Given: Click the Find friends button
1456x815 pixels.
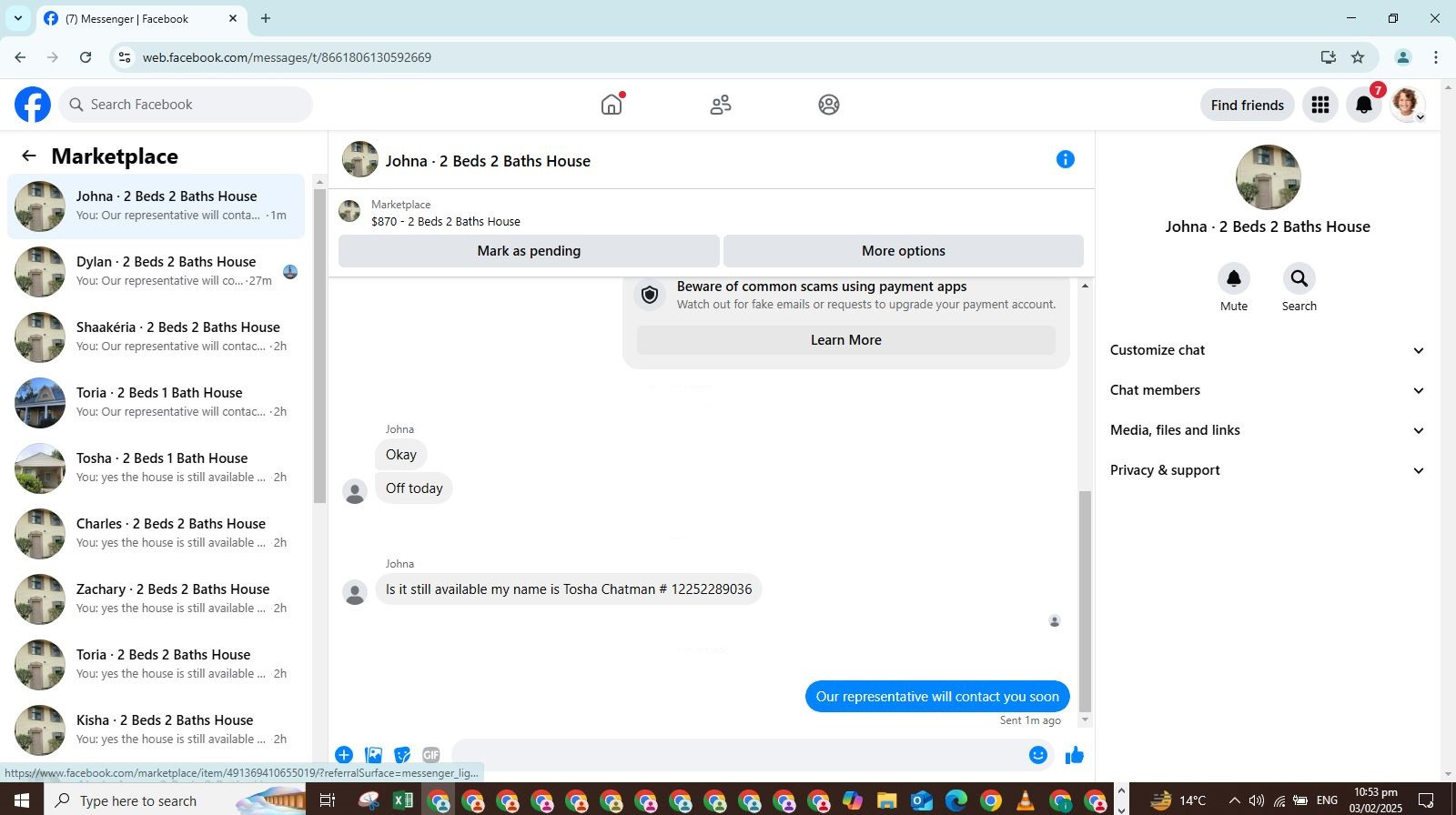Looking at the screenshot, I should pos(1248,105).
